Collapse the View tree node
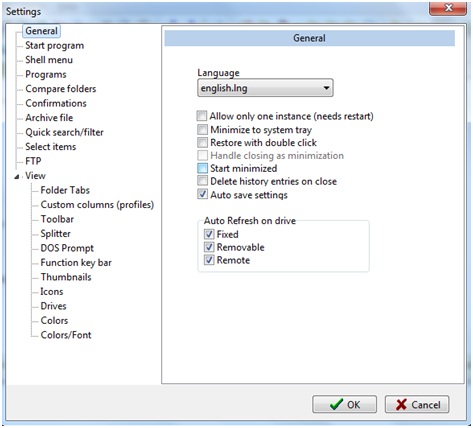Screen dimensions: 473x428 click(17, 176)
